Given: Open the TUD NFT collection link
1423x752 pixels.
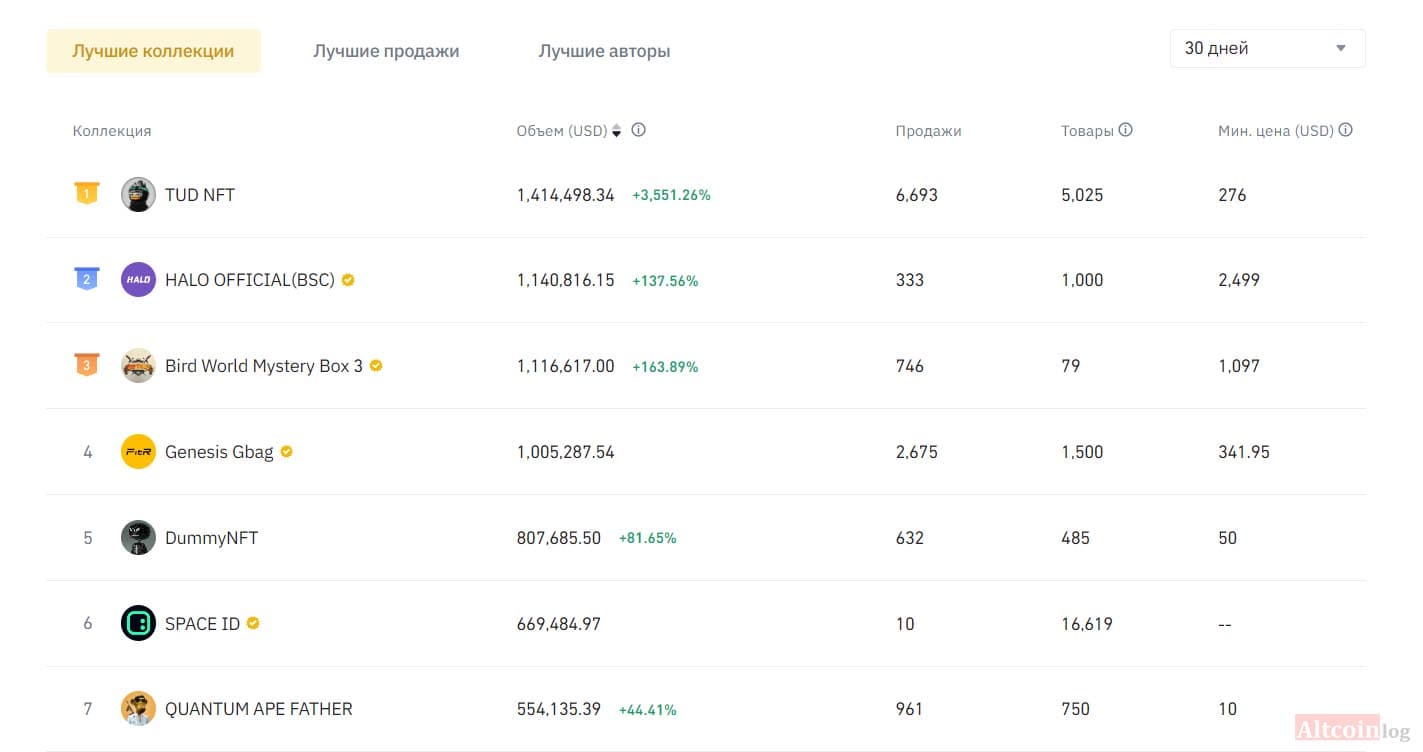Looking at the screenshot, I should [x=200, y=195].
